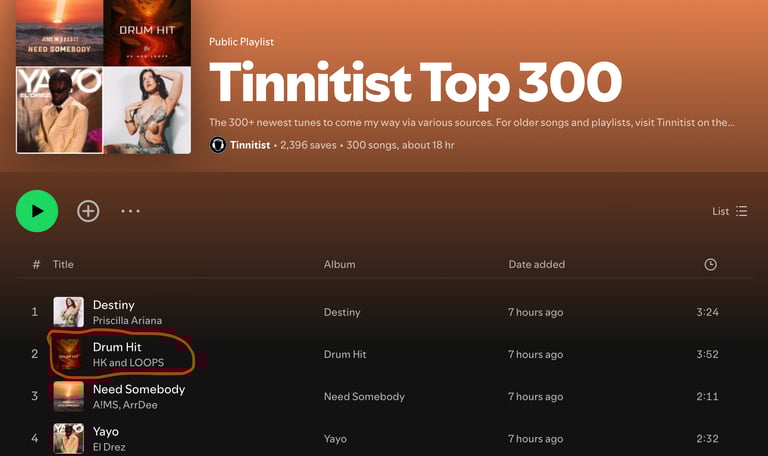
Task: Select the Drum Hit track title
Action: coord(117,347)
